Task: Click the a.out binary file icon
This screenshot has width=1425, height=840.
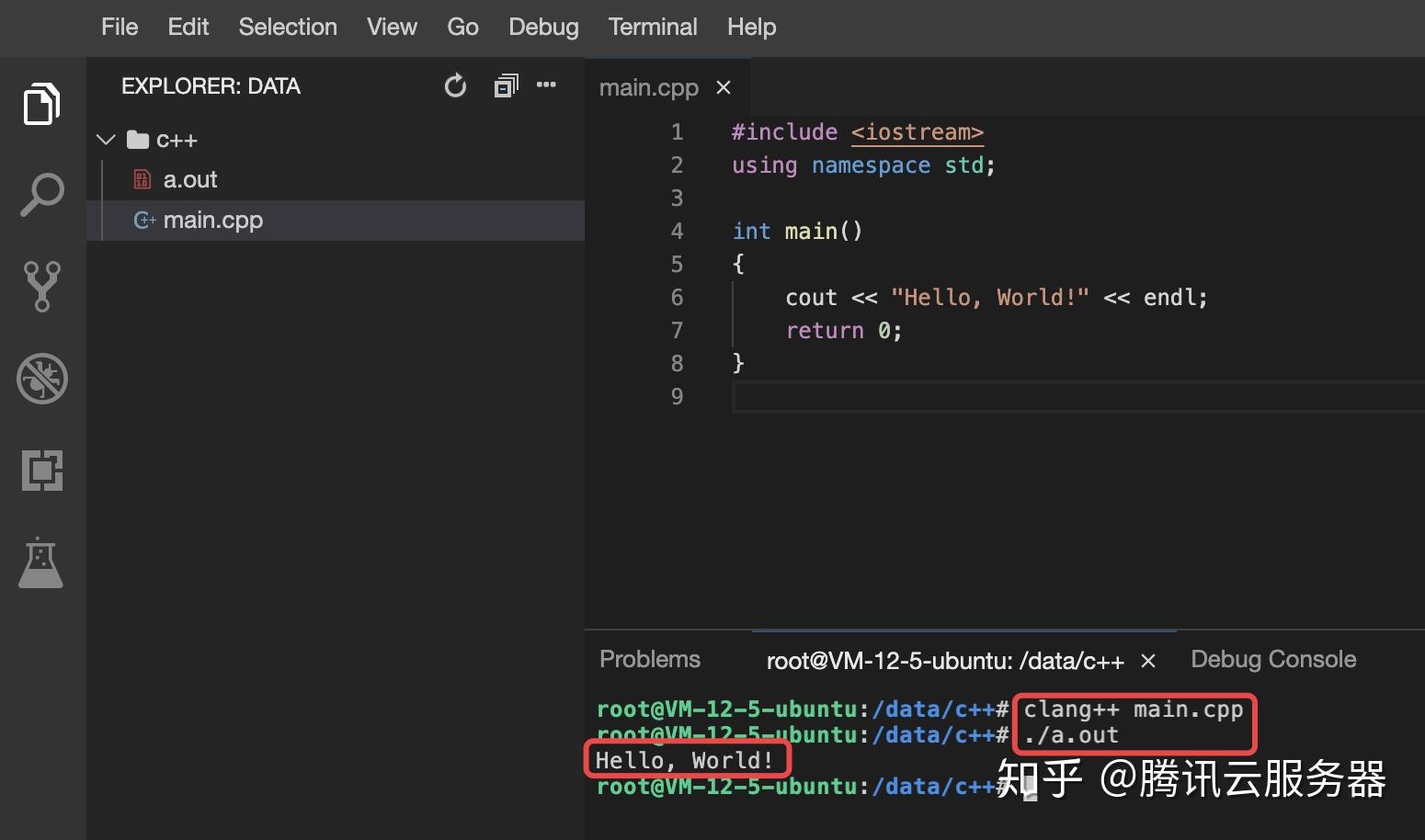Action: pyautogui.click(x=142, y=179)
